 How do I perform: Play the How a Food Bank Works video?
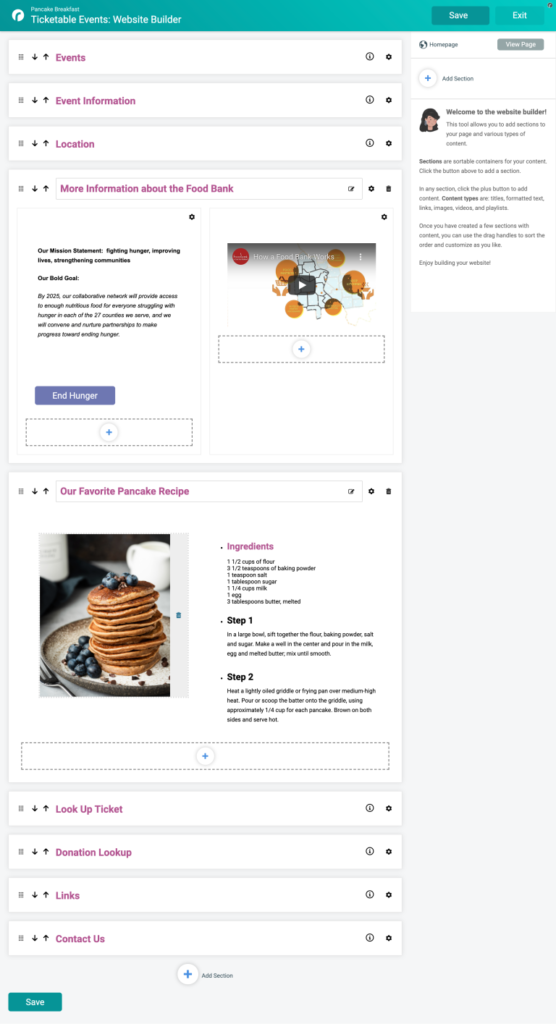pyautogui.click(x=301, y=285)
